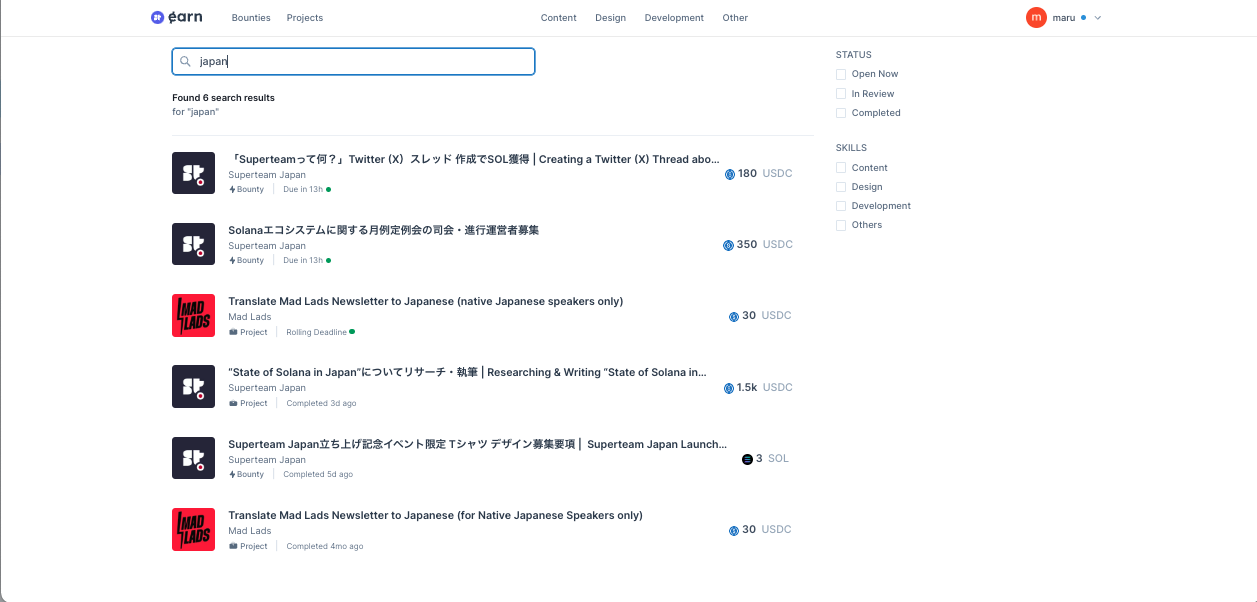Click USDC coin icon beside 350 reward
This screenshot has width=1257, height=602.
728,245
